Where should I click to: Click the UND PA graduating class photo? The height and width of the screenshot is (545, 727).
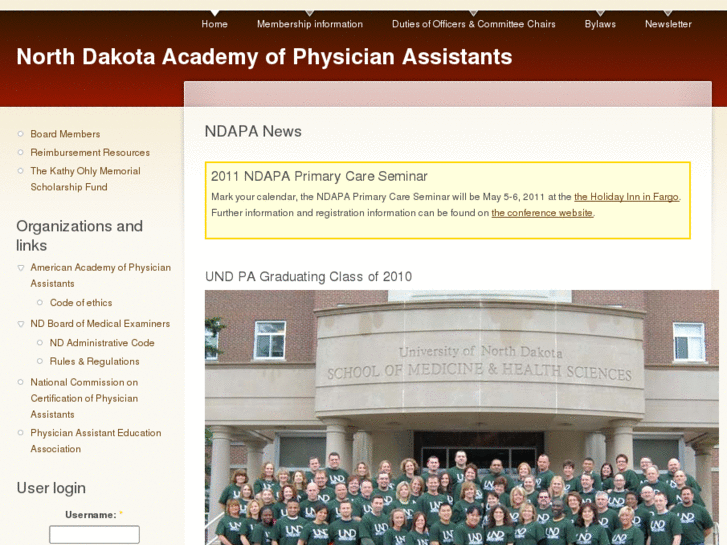(x=462, y=417)
